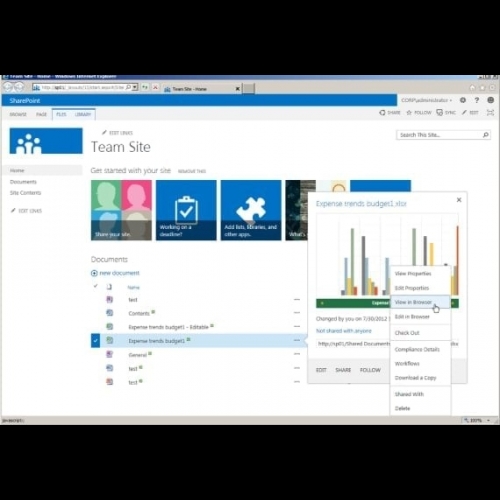The image size is (500, 500).
Task: Click the Follow star icon
Action: click(409, 113)
